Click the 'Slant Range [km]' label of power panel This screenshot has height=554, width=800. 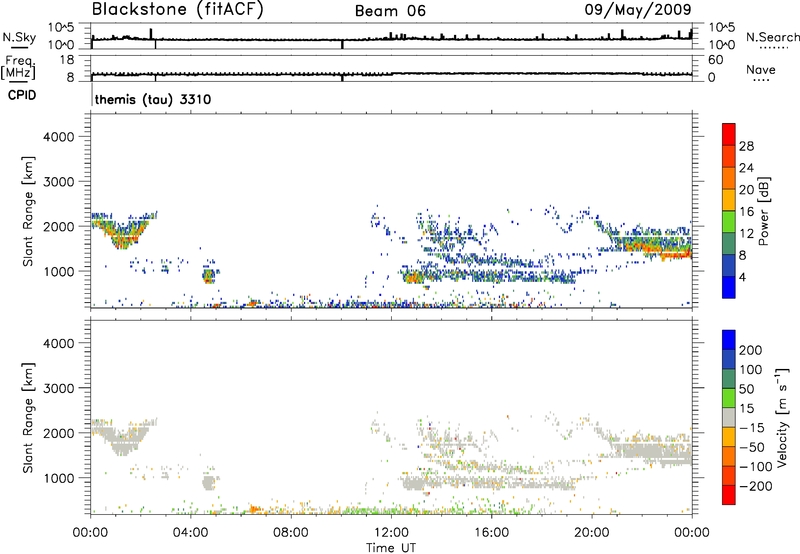(28, 211)
